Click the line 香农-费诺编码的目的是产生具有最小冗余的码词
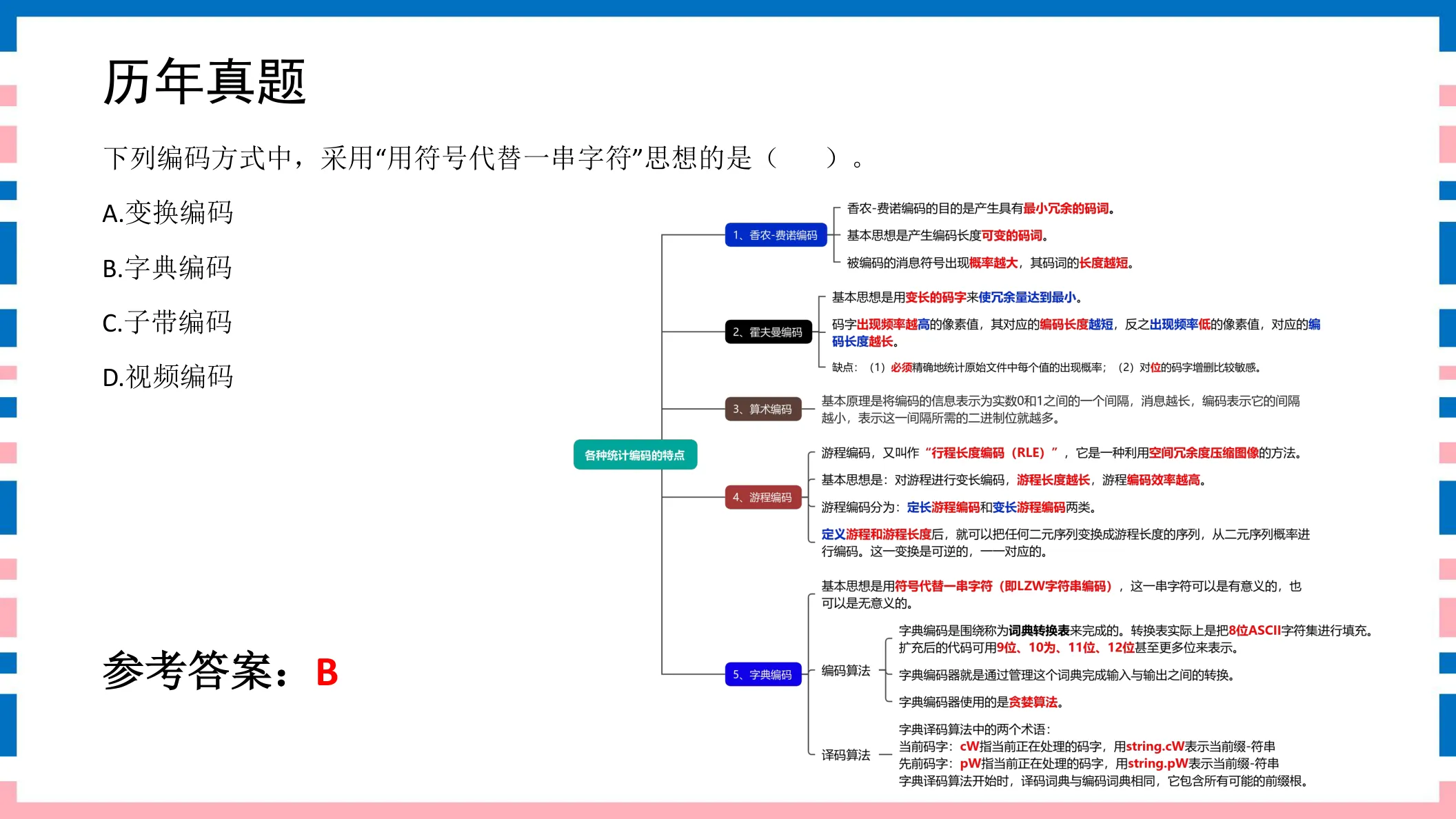 click(x=981, y=209)
